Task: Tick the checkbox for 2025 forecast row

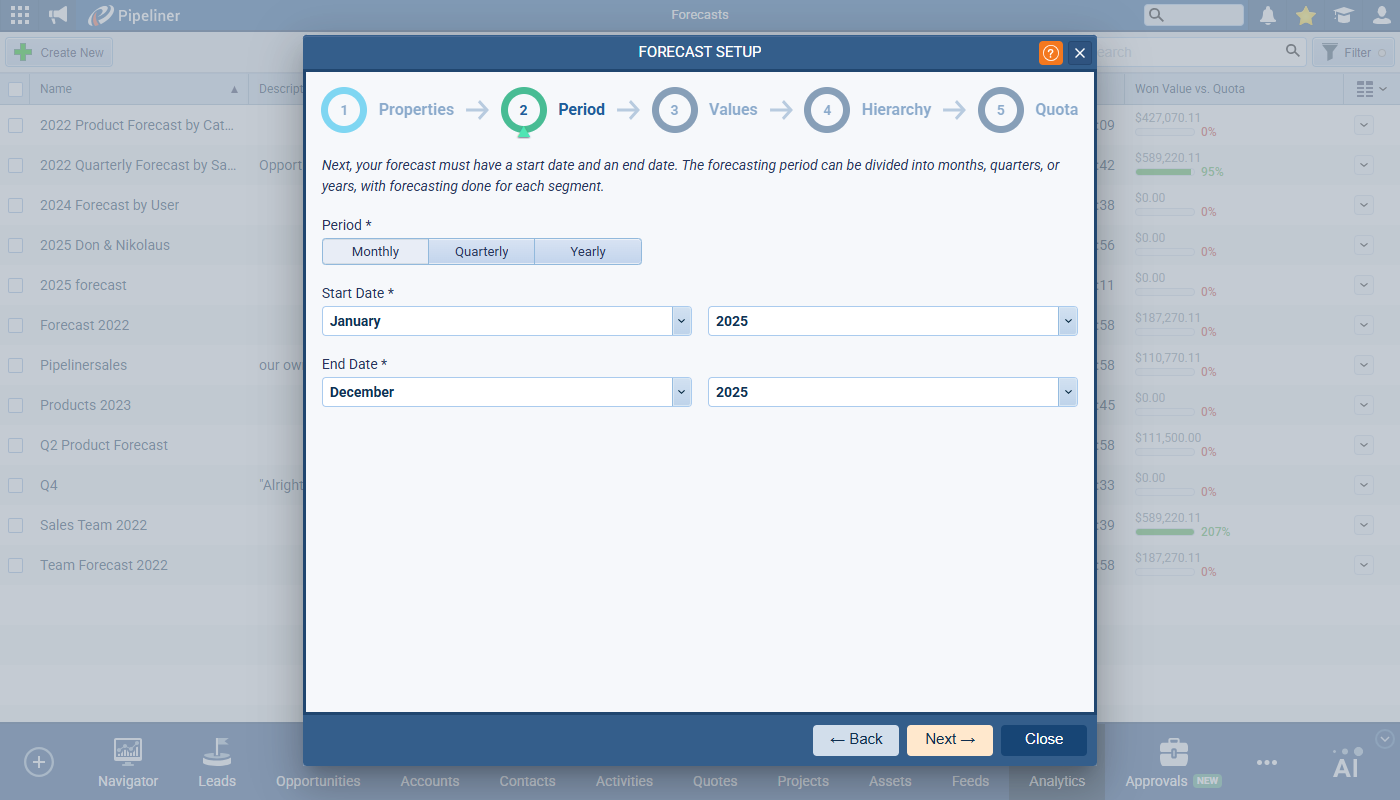Action: pos(15,285)
